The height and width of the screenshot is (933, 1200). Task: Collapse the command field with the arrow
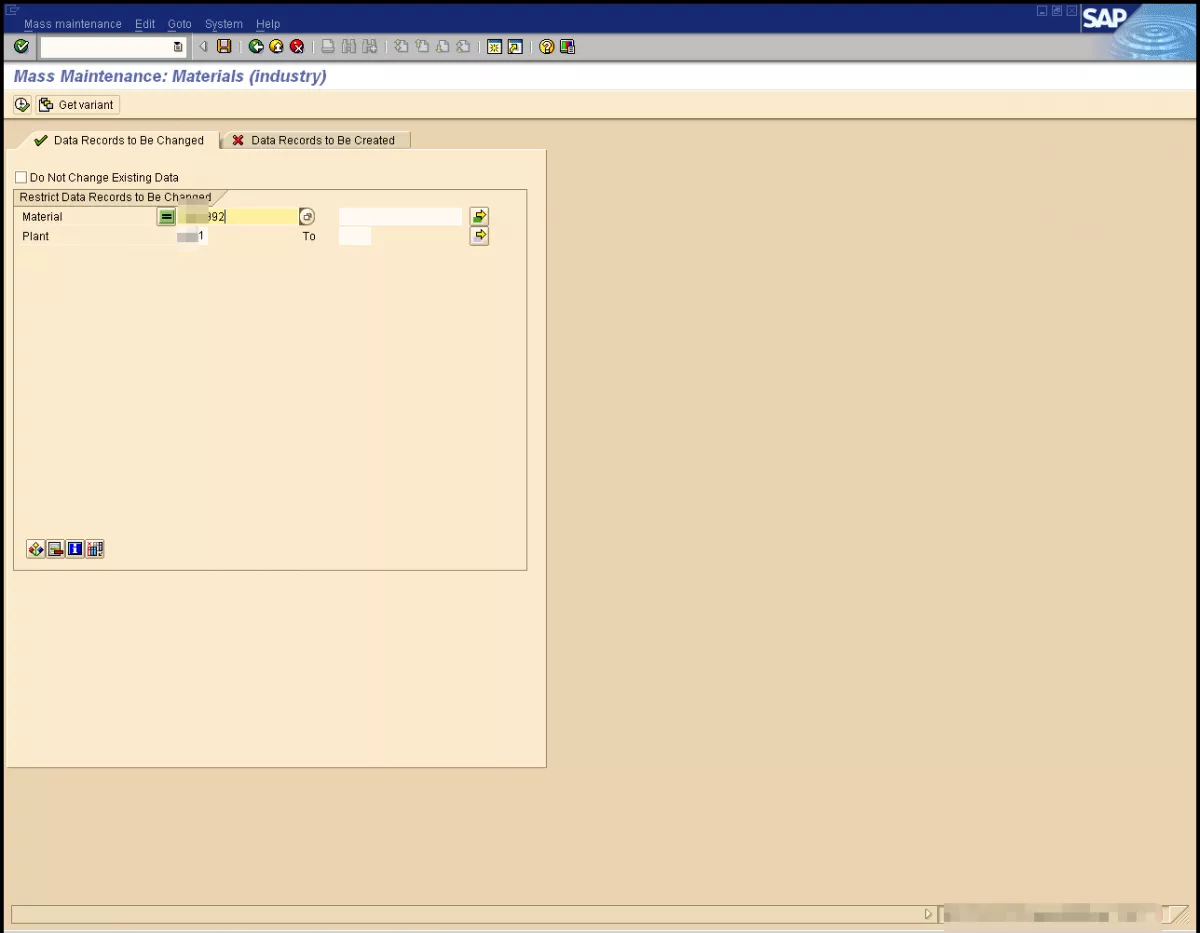coord(203,47)
